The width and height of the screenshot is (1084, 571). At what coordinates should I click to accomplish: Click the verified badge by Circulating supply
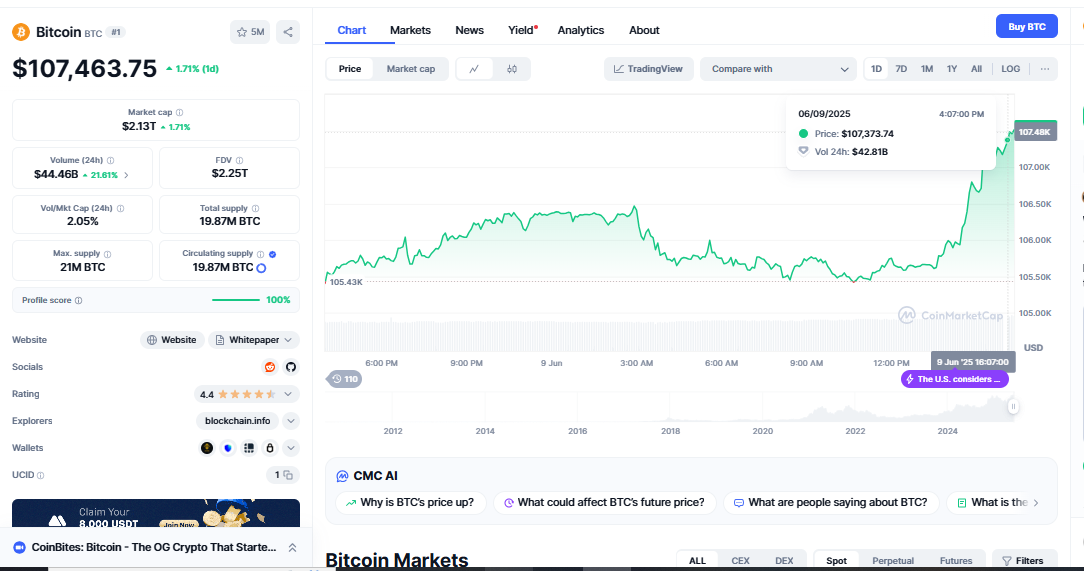[272, 254]
